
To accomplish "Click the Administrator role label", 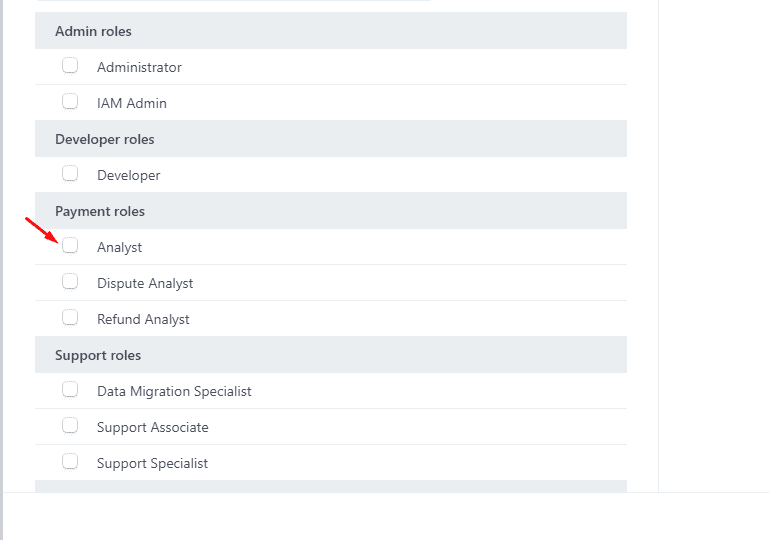I will (x=139, y=67).
